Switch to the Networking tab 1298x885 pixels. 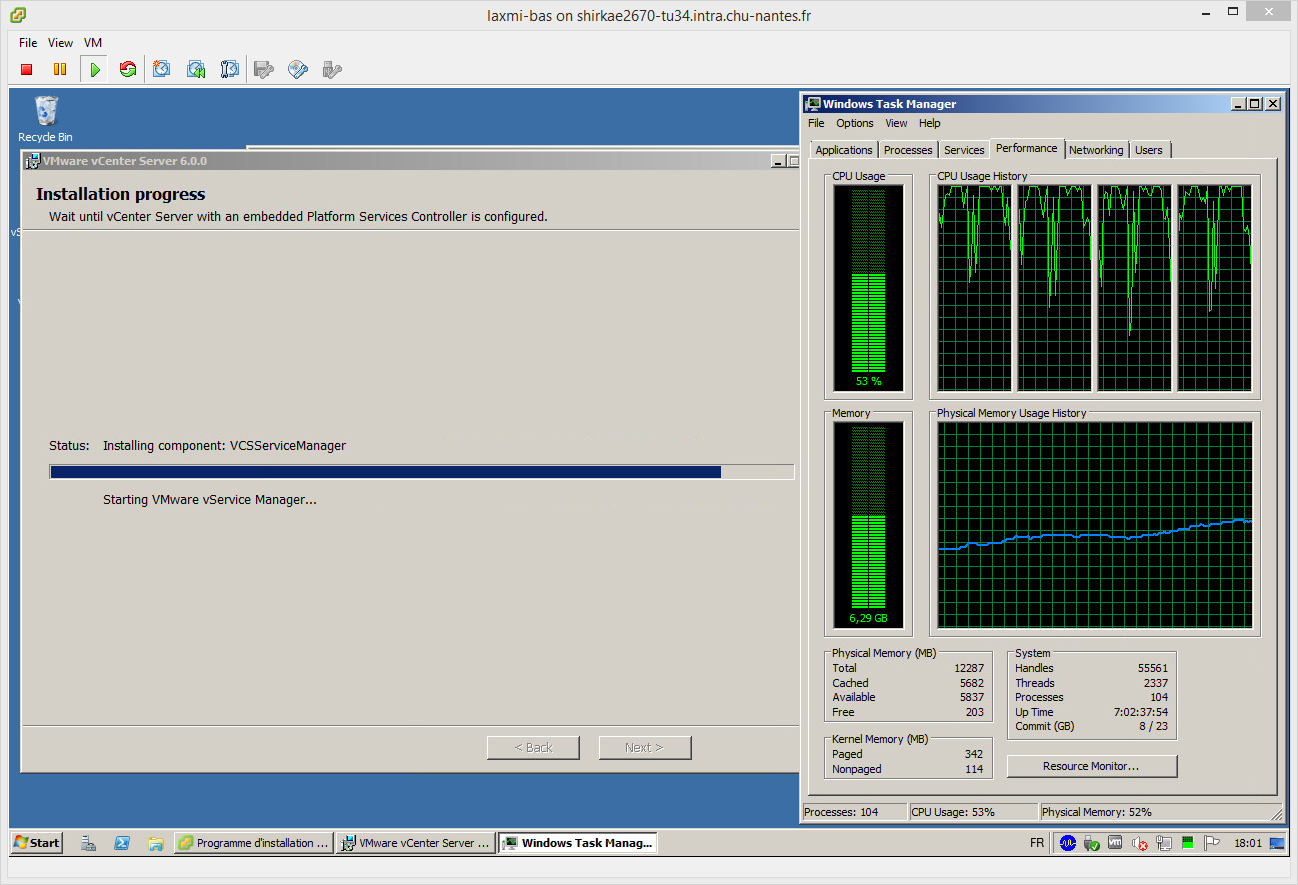[1096, 150]
